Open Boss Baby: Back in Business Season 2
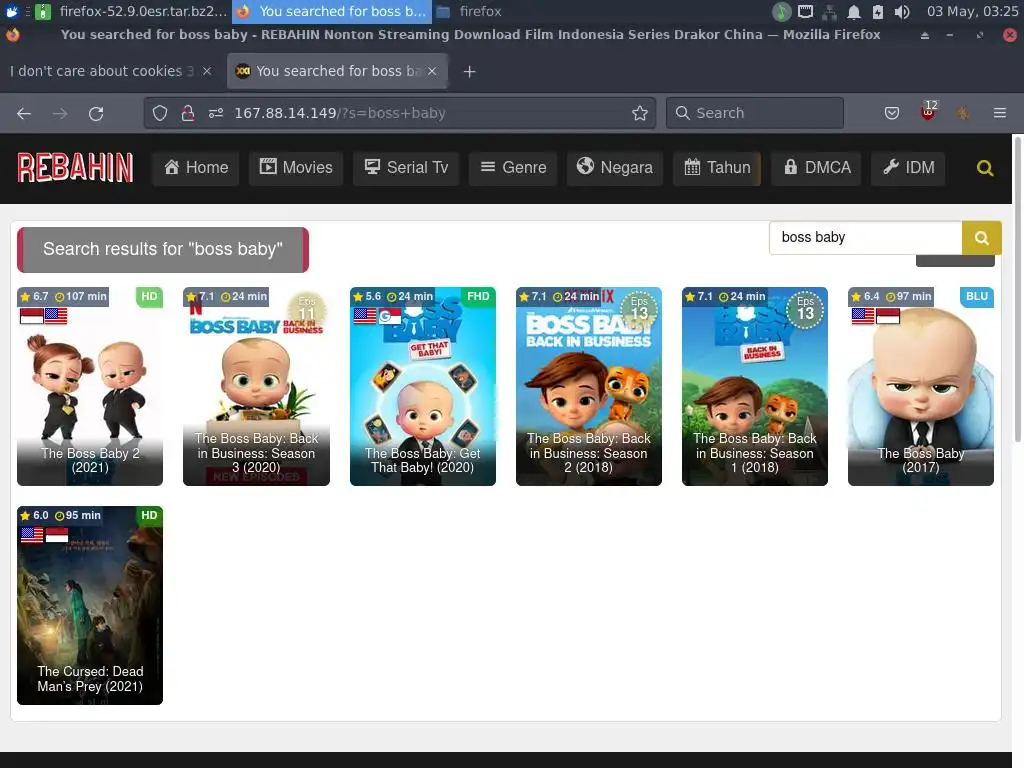 pyautogui.click(x=588, y=387)
